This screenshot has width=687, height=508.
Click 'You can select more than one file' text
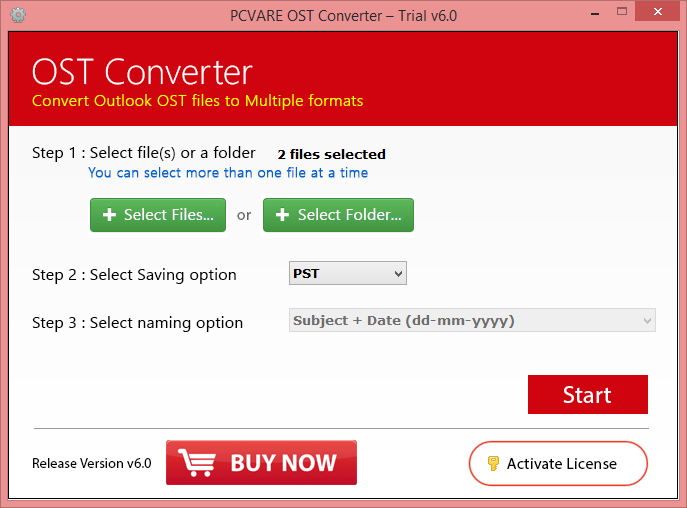click(228, 173)
